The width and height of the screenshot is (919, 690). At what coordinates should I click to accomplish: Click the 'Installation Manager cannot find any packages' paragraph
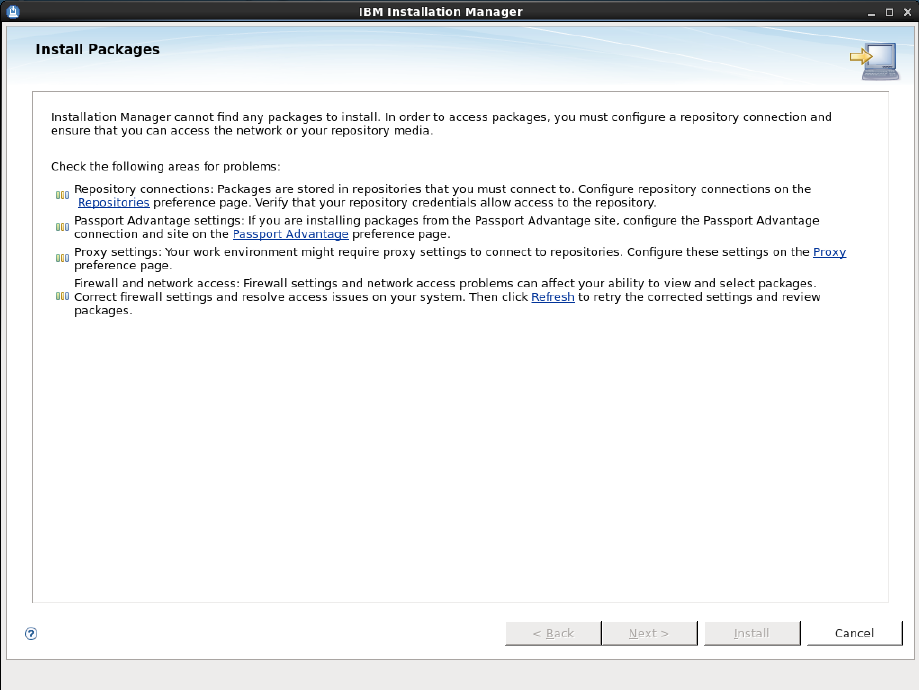point(441,124)
